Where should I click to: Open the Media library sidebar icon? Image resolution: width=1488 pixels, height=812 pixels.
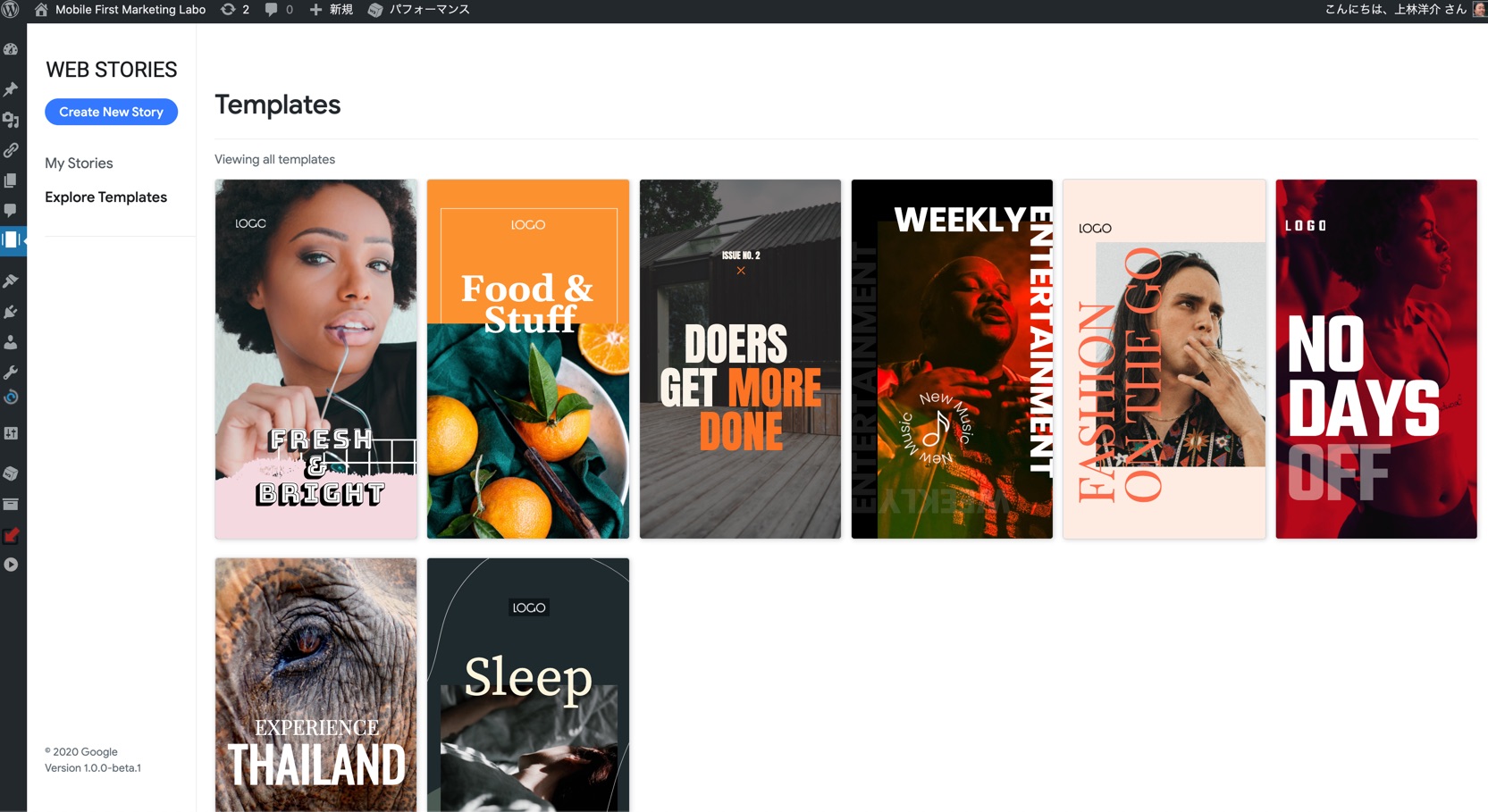click(12, 120)
